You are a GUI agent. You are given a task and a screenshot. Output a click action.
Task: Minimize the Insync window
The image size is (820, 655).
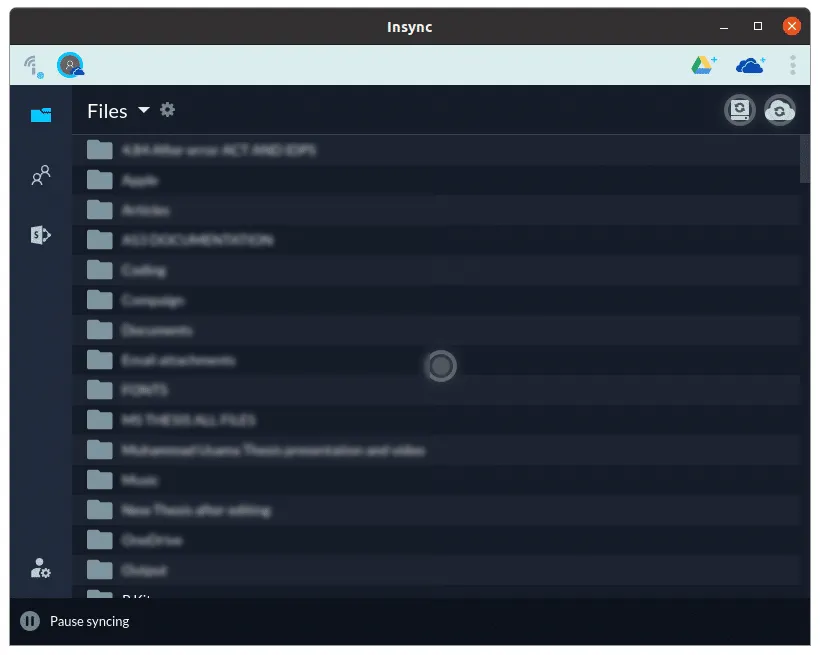click(724, 27)
